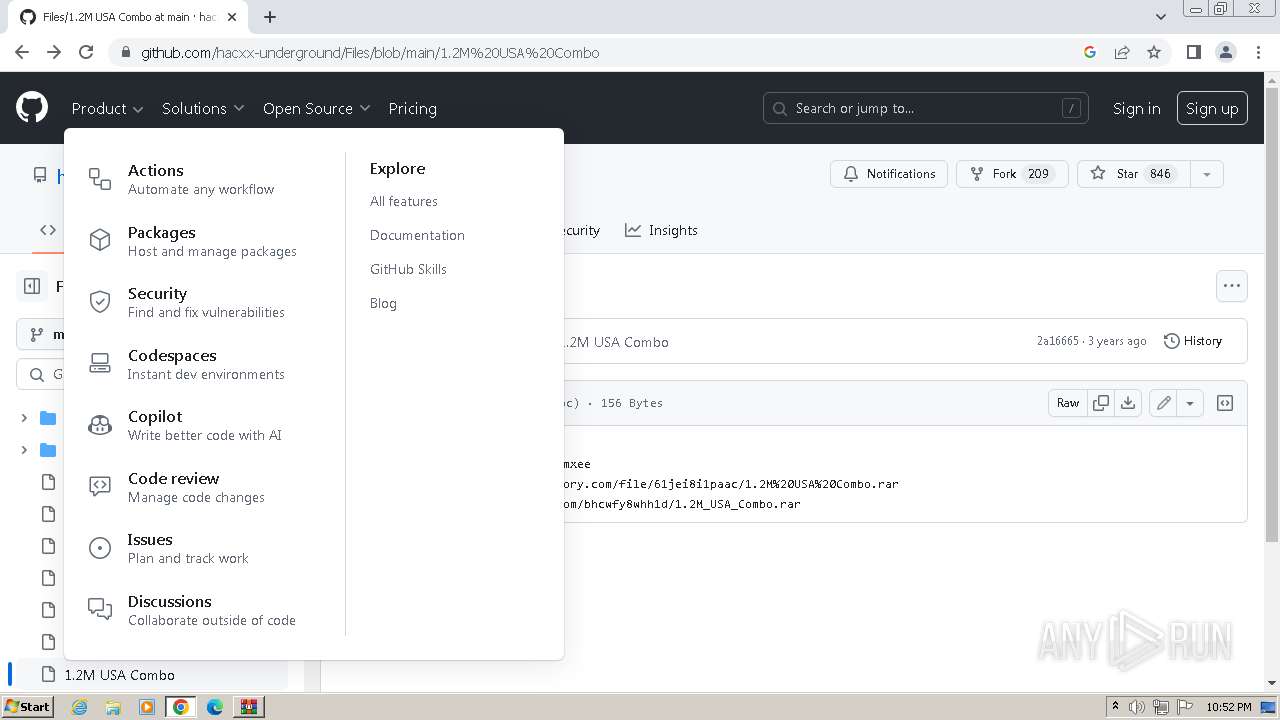Click the Packages box icon
The image size is (1280, 720).
(x=100, y=240)
